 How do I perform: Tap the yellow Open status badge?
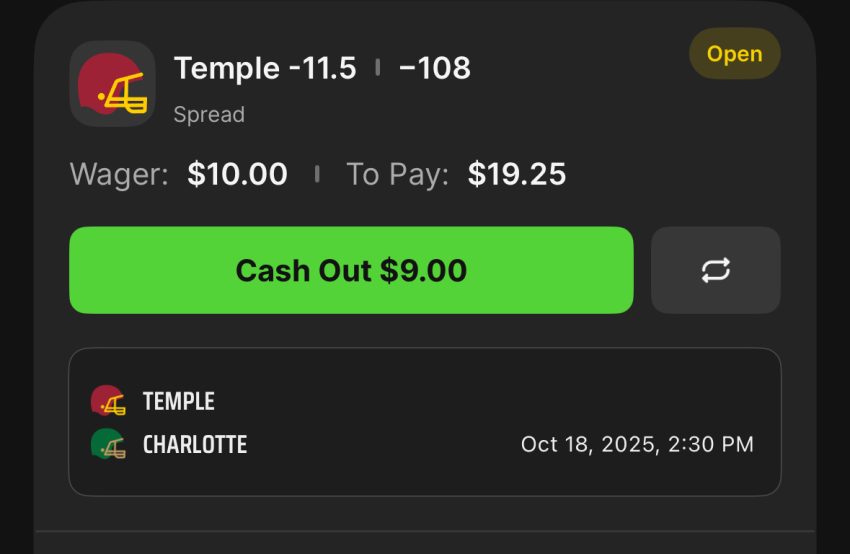point(734,54)
